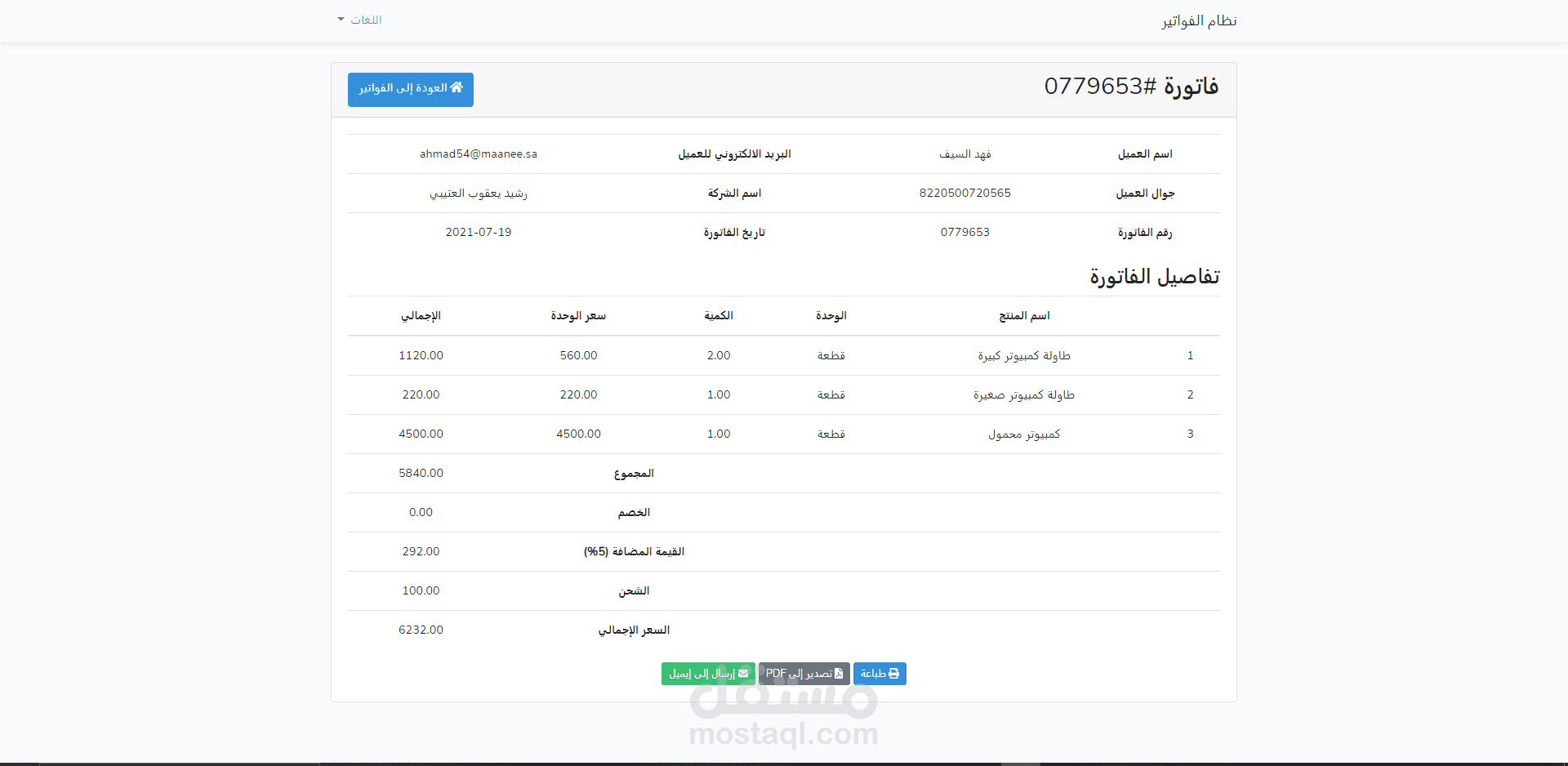This screenshot has width=1568, height=766.
Task: Click product طاولة كمبيوتر كبيرة
Action: 1024,356
